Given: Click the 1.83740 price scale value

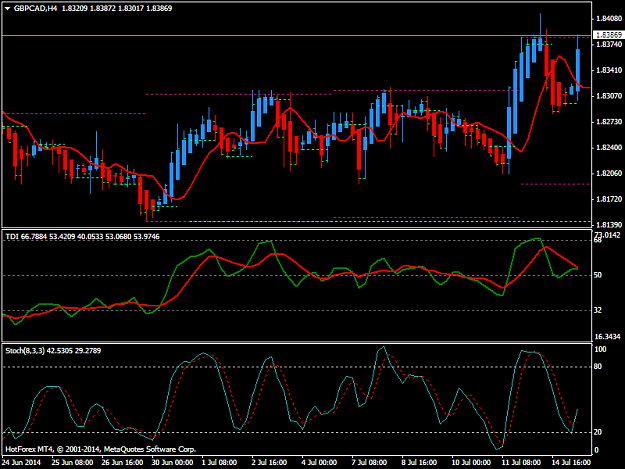Looking at the screenshot, I should (609, 45).
